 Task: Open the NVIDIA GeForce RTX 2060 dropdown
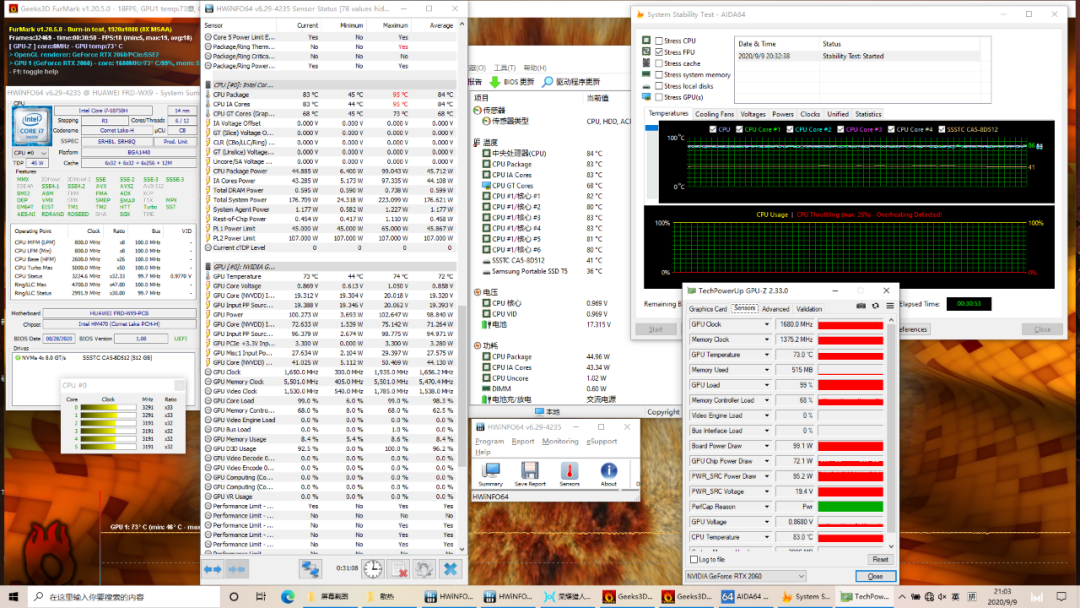click(746, 576)
